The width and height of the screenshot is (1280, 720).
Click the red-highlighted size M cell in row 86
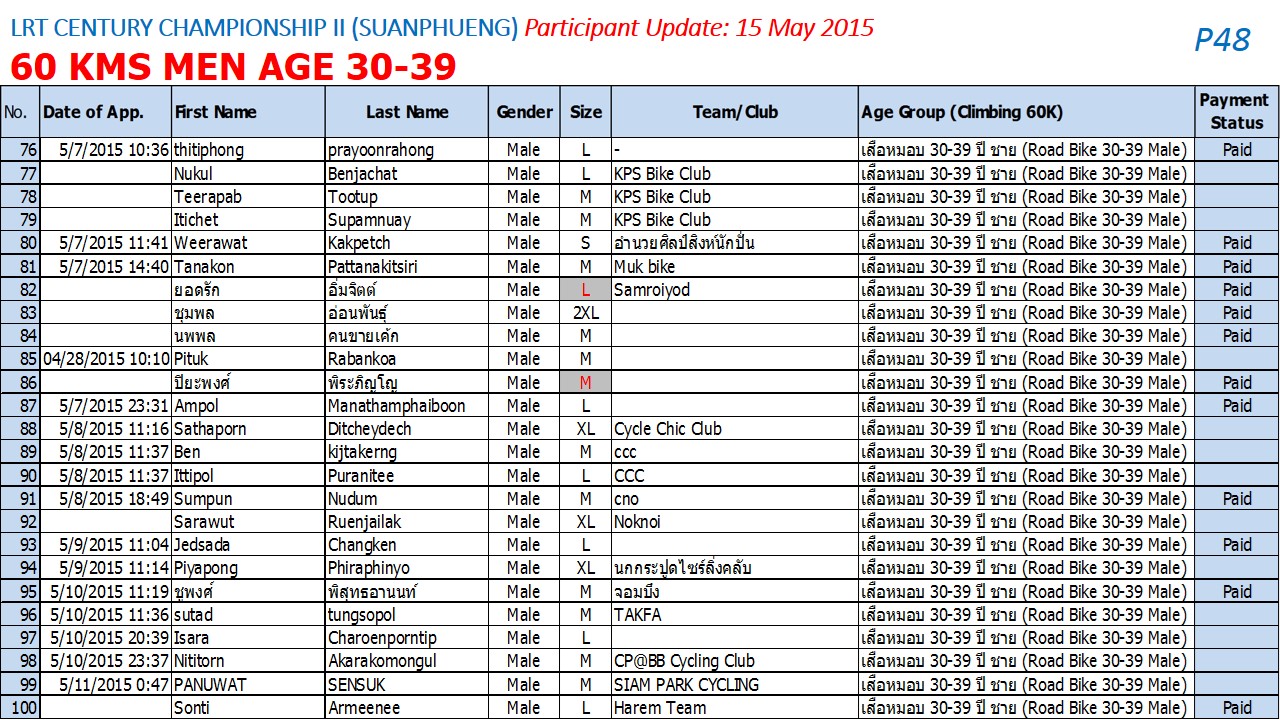pyautogui.click(x=586, y=382)
